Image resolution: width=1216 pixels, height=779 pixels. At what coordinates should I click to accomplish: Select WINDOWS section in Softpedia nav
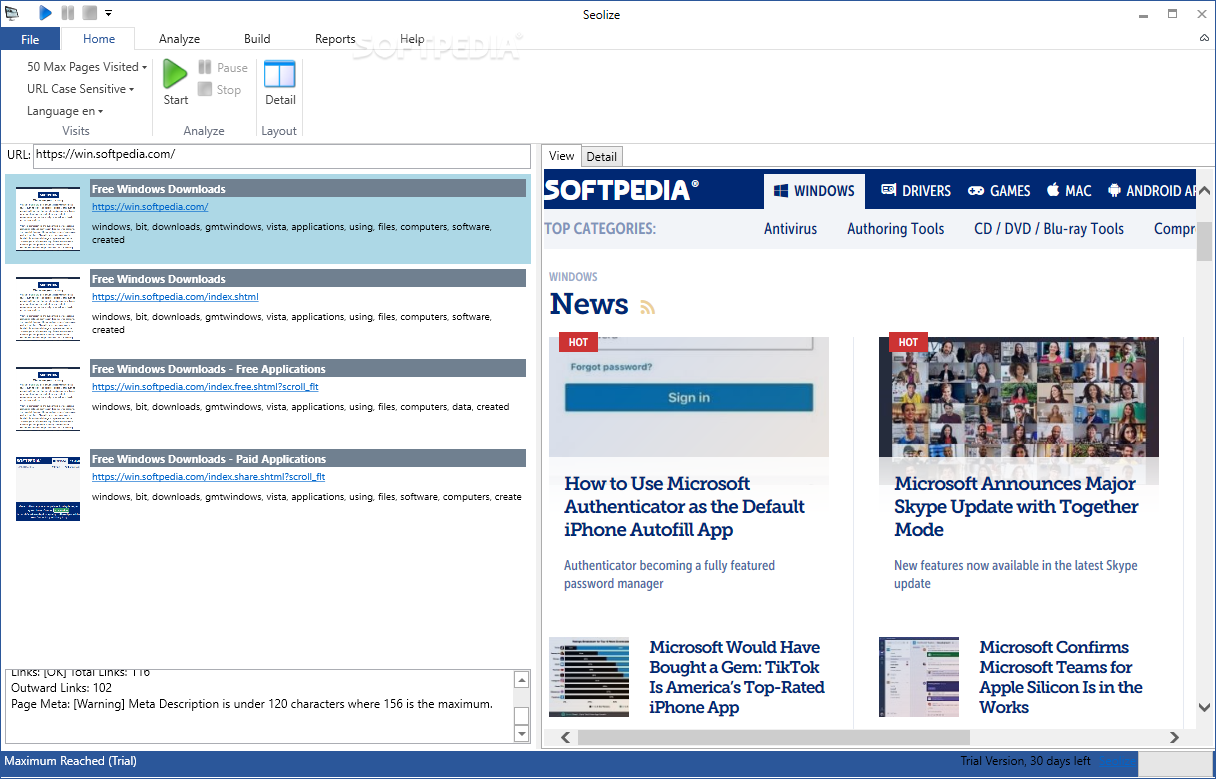tap(813, 191)
